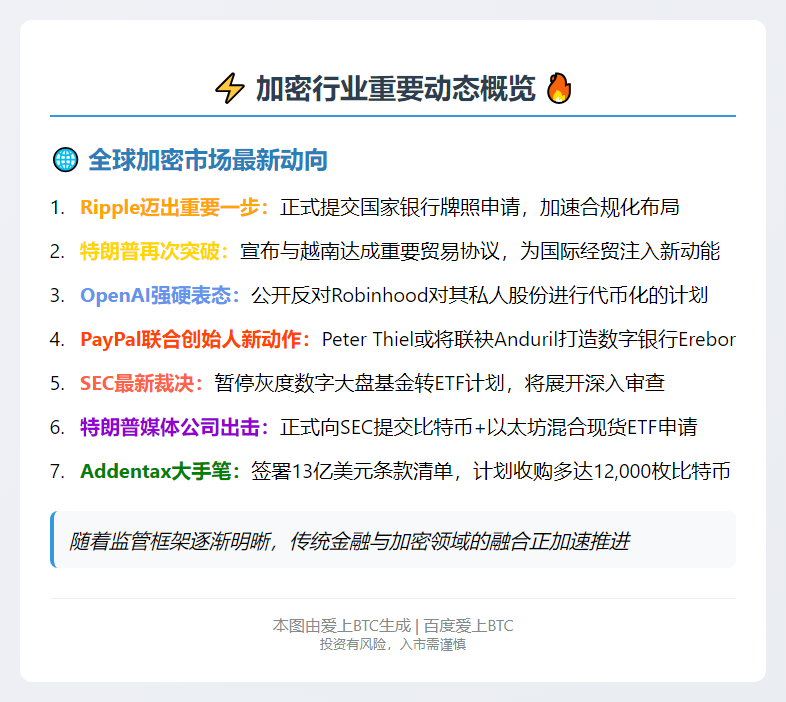Click the 加密行业重要动态概览 title text
The height and width of the screenshot is (702, 786).
(x=395, y=89)
